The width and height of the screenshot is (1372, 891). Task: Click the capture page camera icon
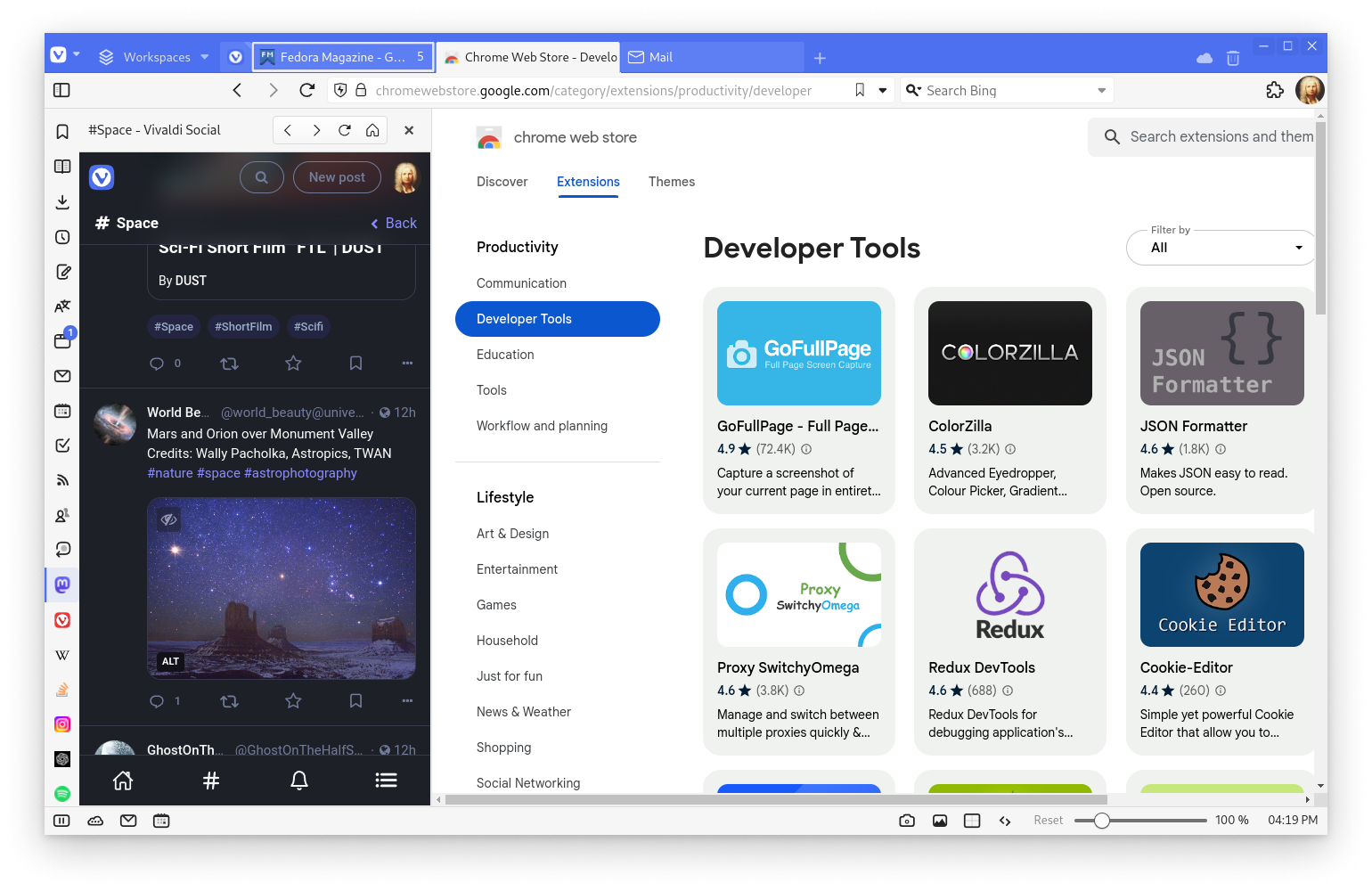(907, 821)
